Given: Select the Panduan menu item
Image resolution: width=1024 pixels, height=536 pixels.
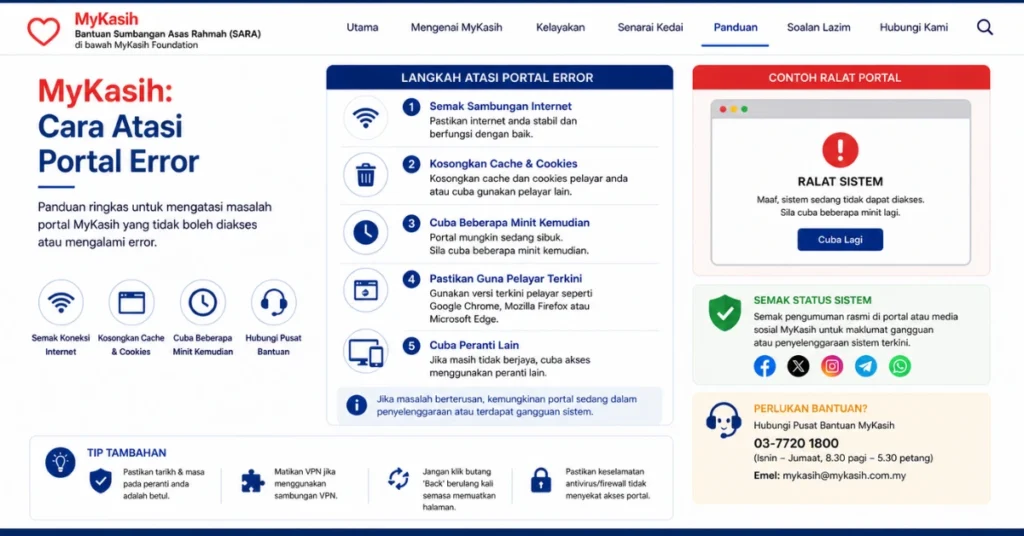Looking at the screenshot, I should (735, 27).
